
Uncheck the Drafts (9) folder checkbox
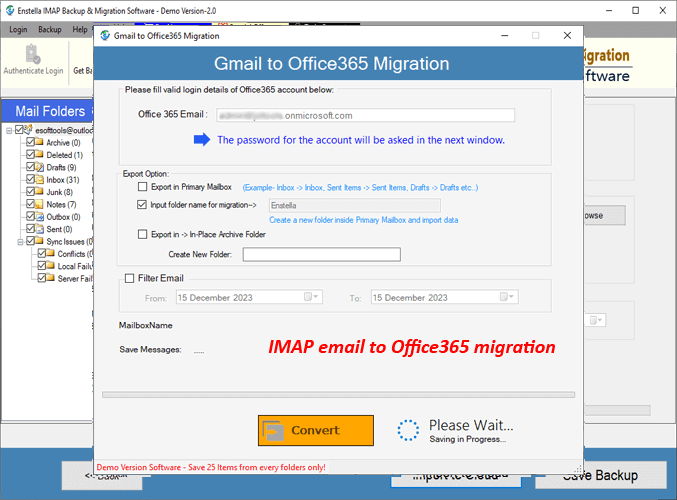30,167
